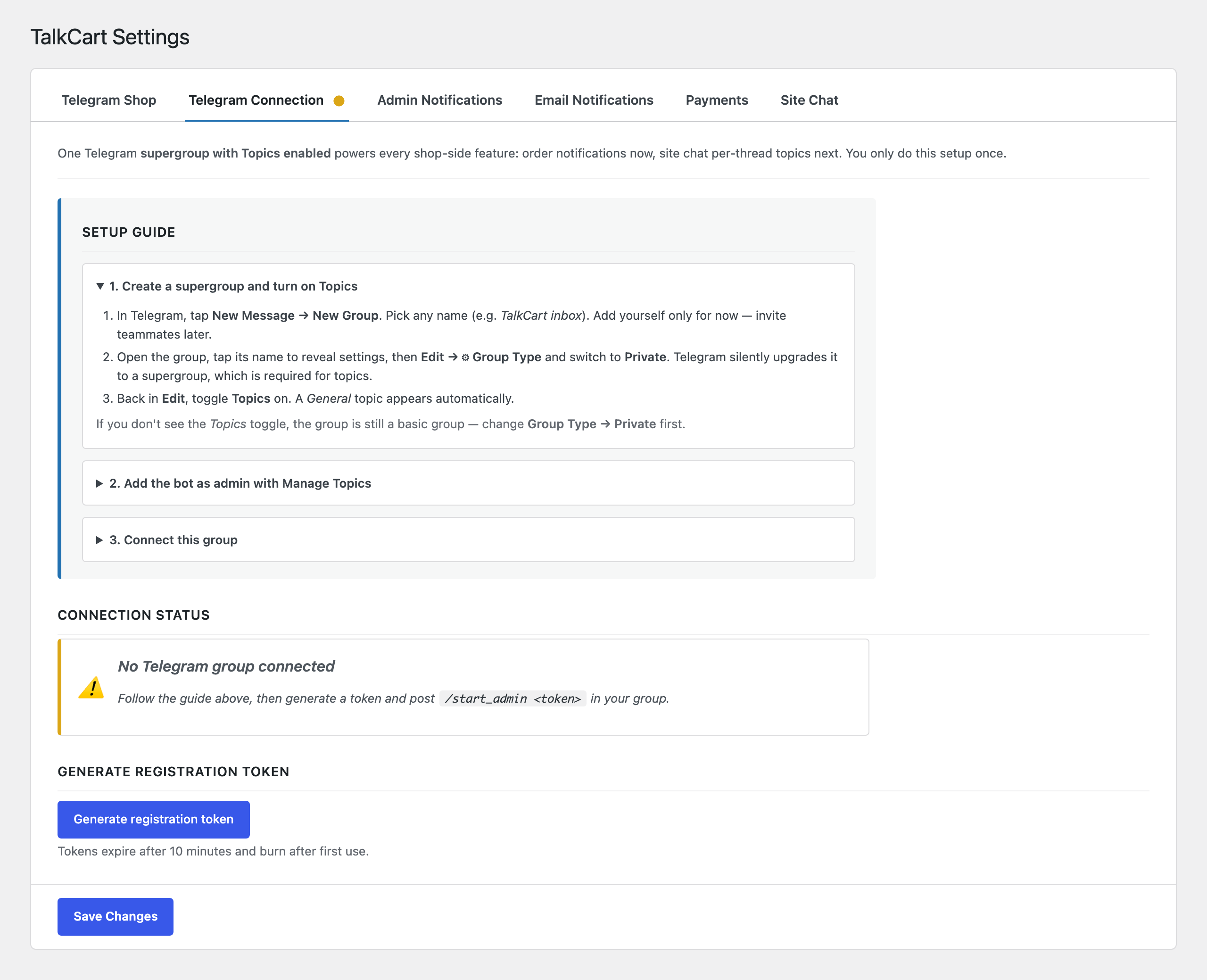
Task: Open the Telegram Shop tab
Action: click(x=109, y=100)
